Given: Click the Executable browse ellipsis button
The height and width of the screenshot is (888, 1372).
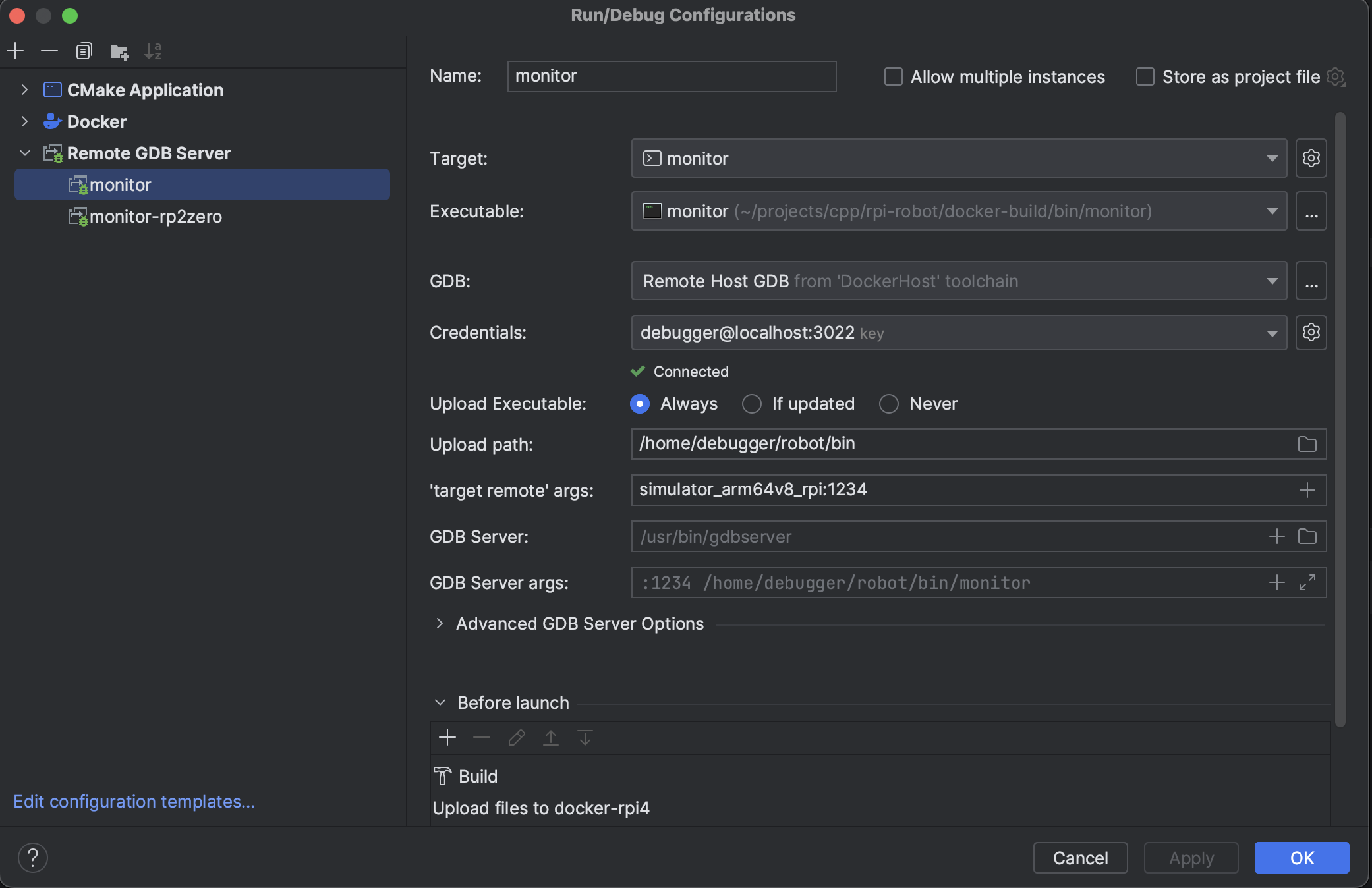Looking at the screenshot, I should [1311, 211].
